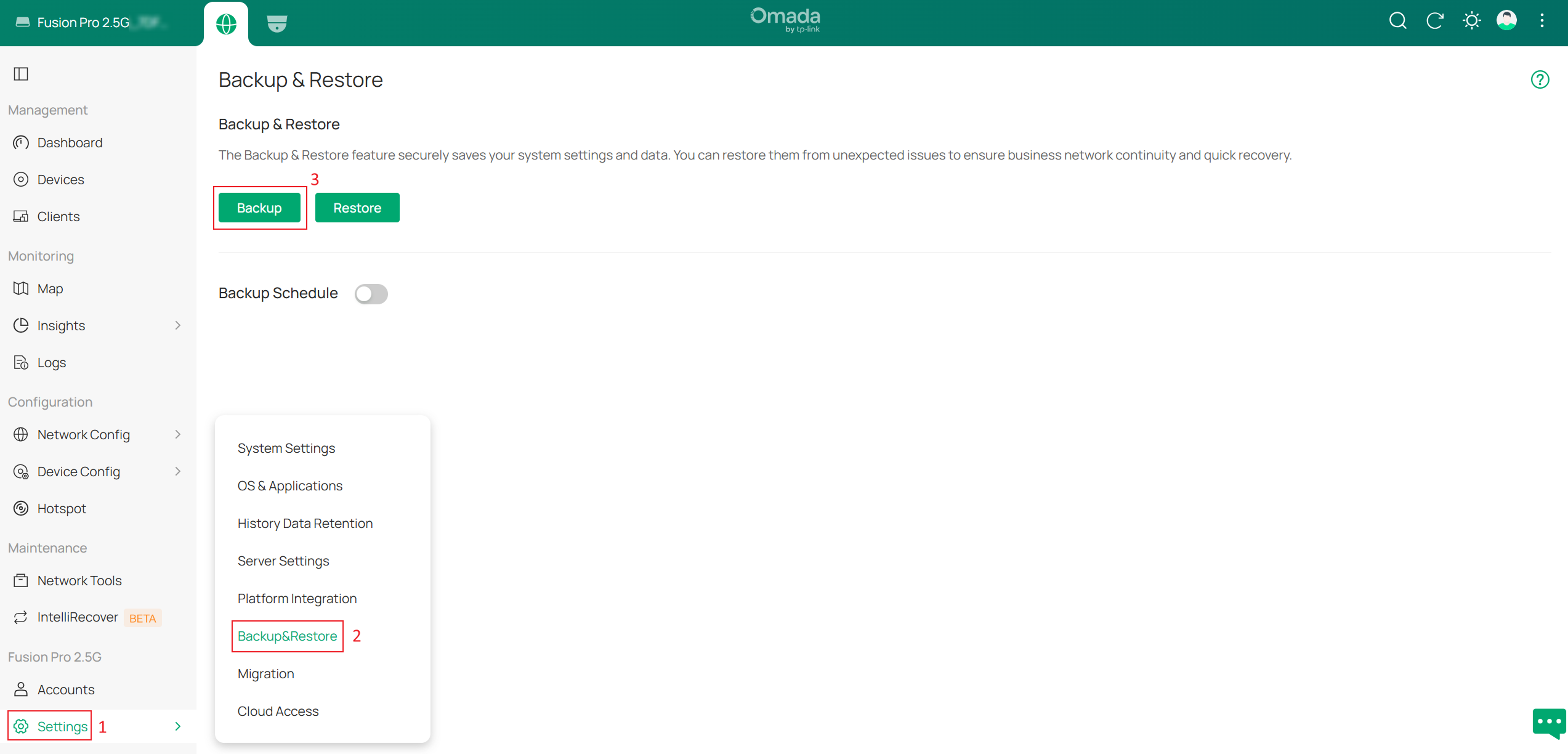Click the Device Config icon
1568x754 pixels.
click(21, 471)
